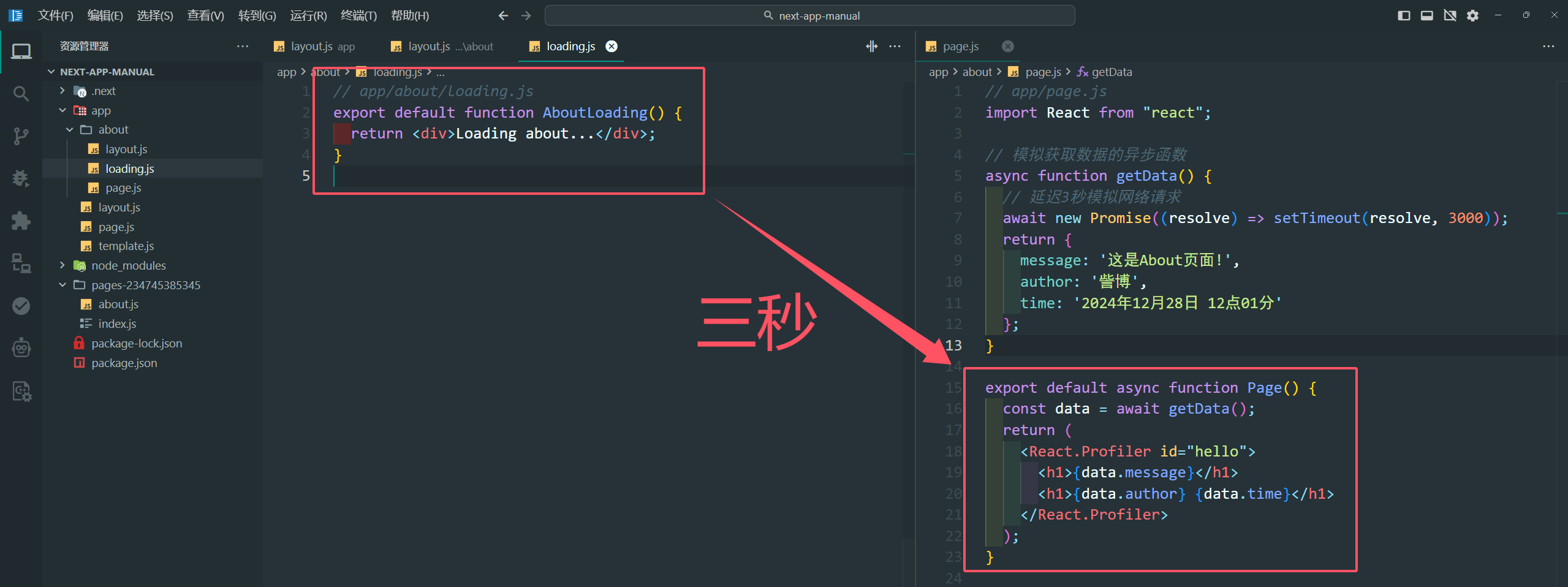
Task: Open the 终端(T) menu
Action: tap(359, 15)
